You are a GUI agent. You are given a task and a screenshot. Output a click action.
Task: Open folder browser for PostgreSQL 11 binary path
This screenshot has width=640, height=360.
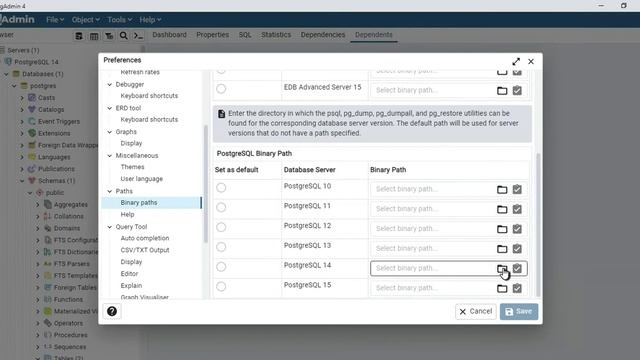click(502, 209)
